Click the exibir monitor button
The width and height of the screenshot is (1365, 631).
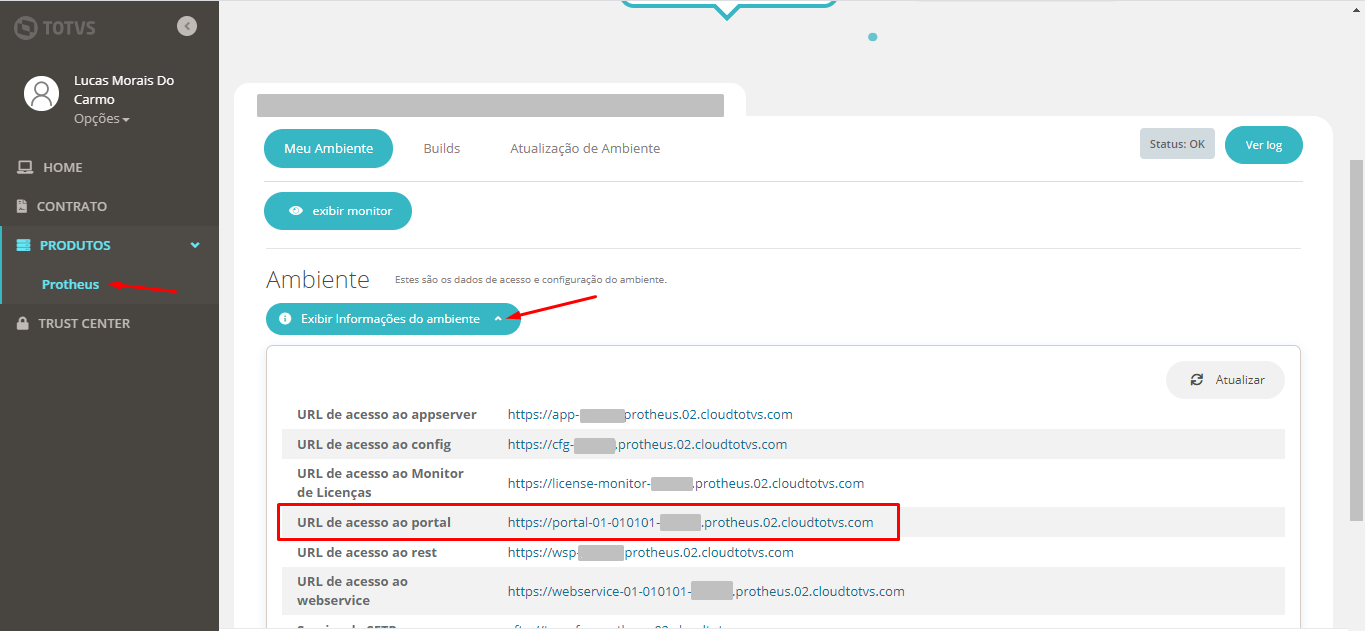[x=338, y=211]
